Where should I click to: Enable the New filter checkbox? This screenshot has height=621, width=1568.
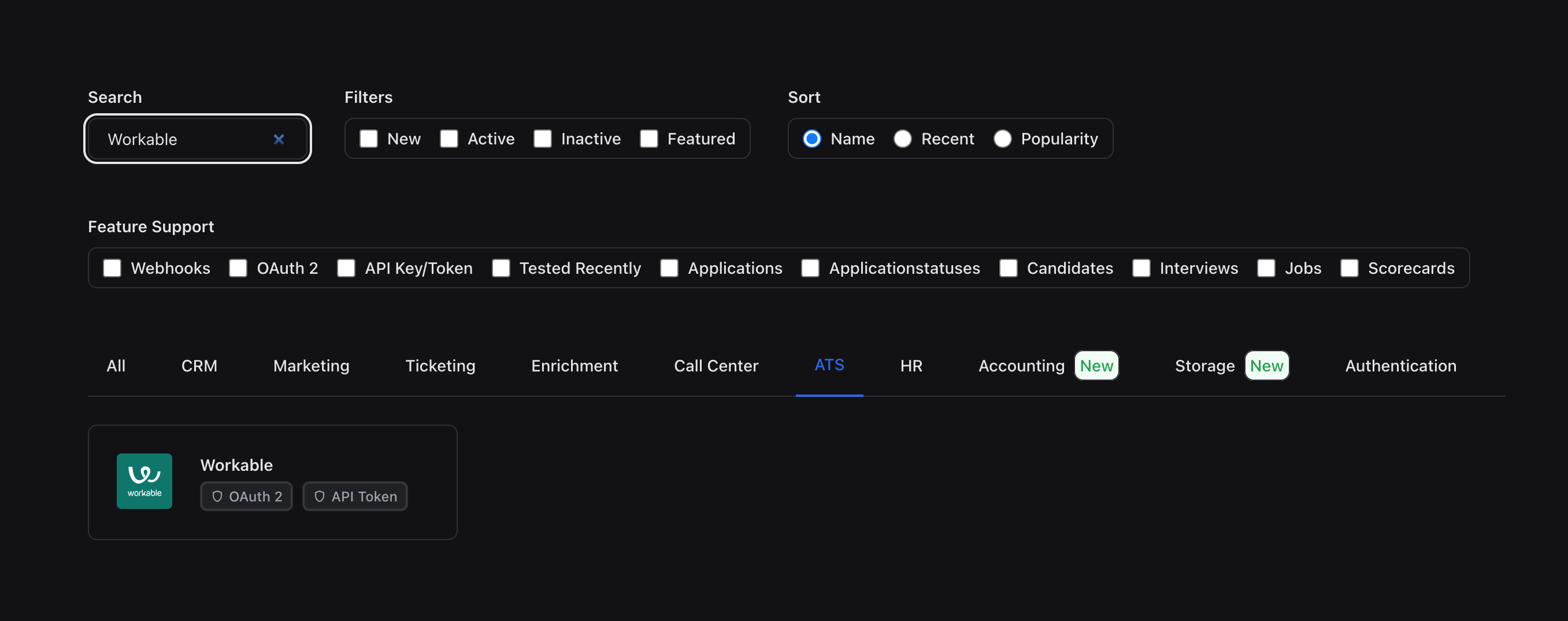tap(368, 139)
